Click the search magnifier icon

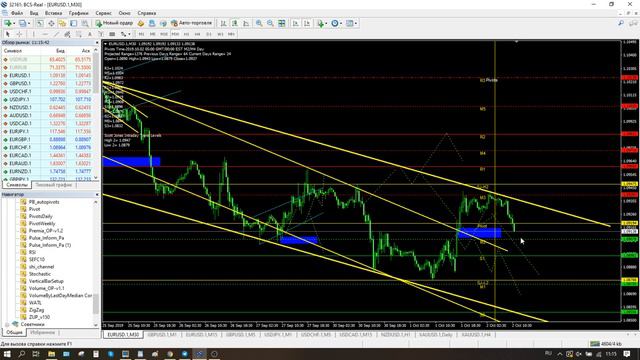click(621, 23)
